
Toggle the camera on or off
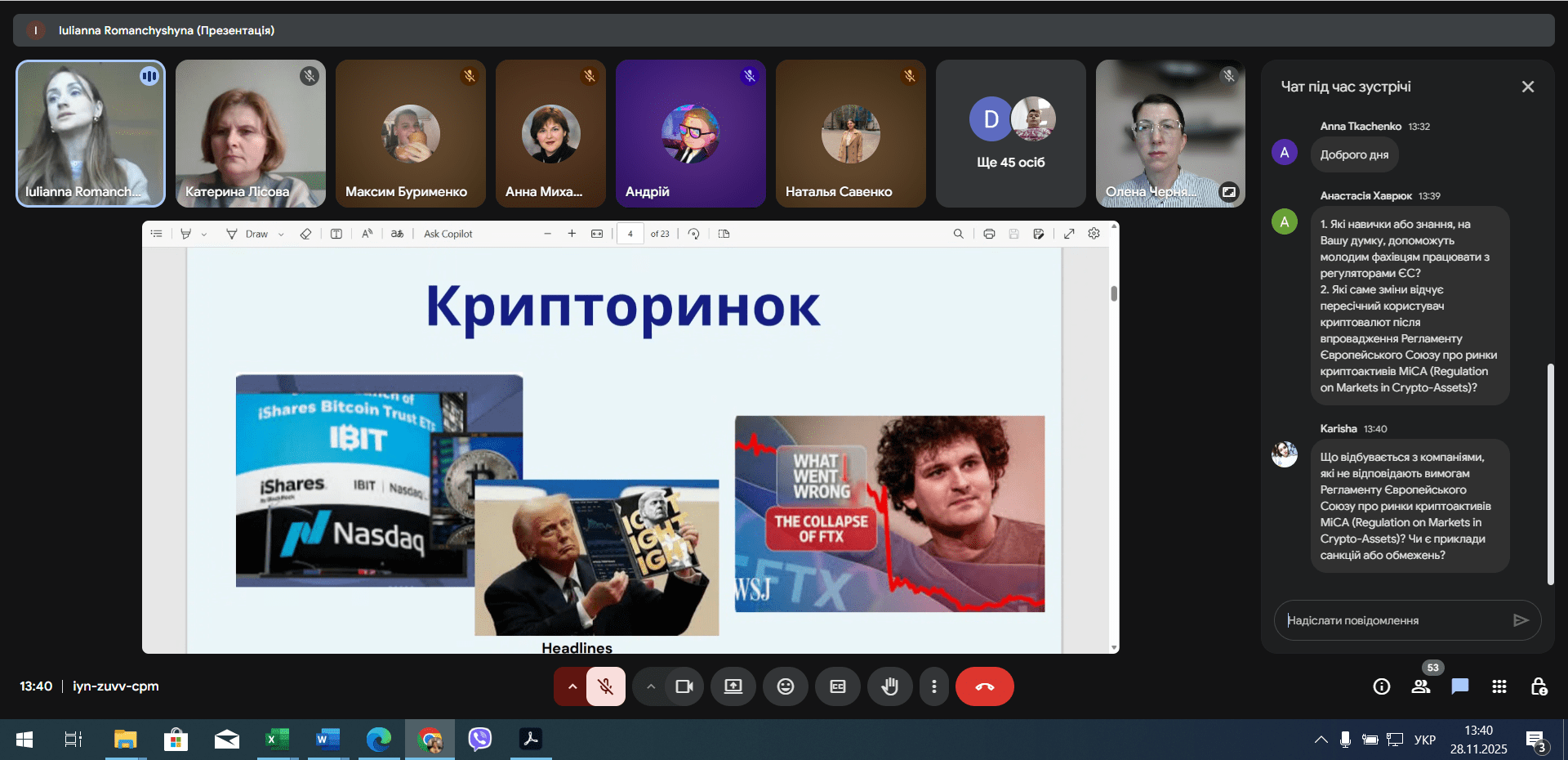click(684, 686)
